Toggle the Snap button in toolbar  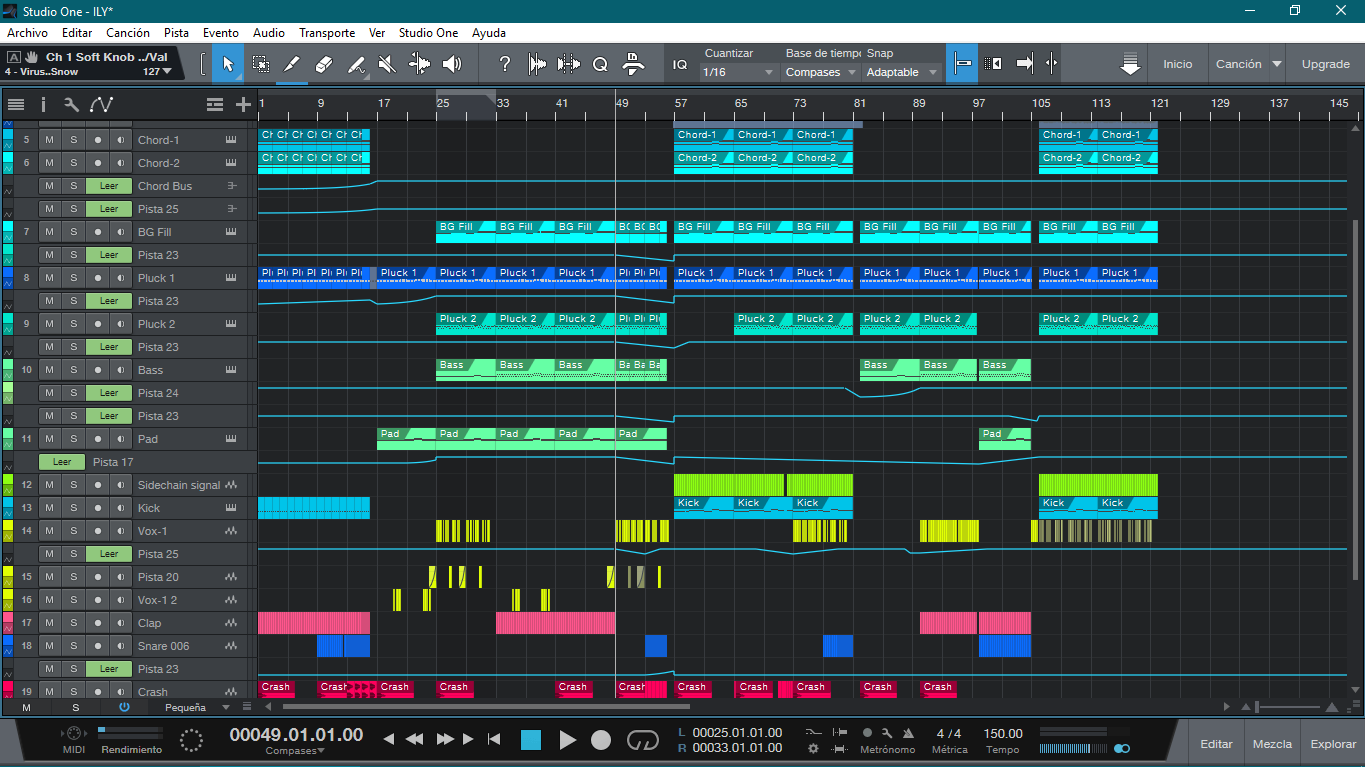(x=962, y=64)
